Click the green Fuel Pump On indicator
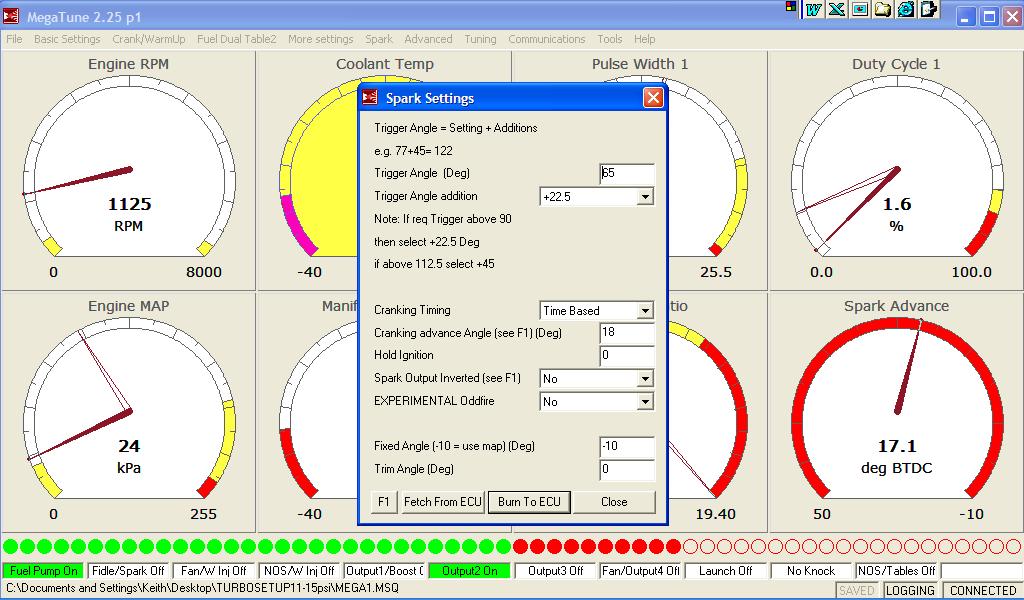1024x600 pixels. tap(43, 571)
